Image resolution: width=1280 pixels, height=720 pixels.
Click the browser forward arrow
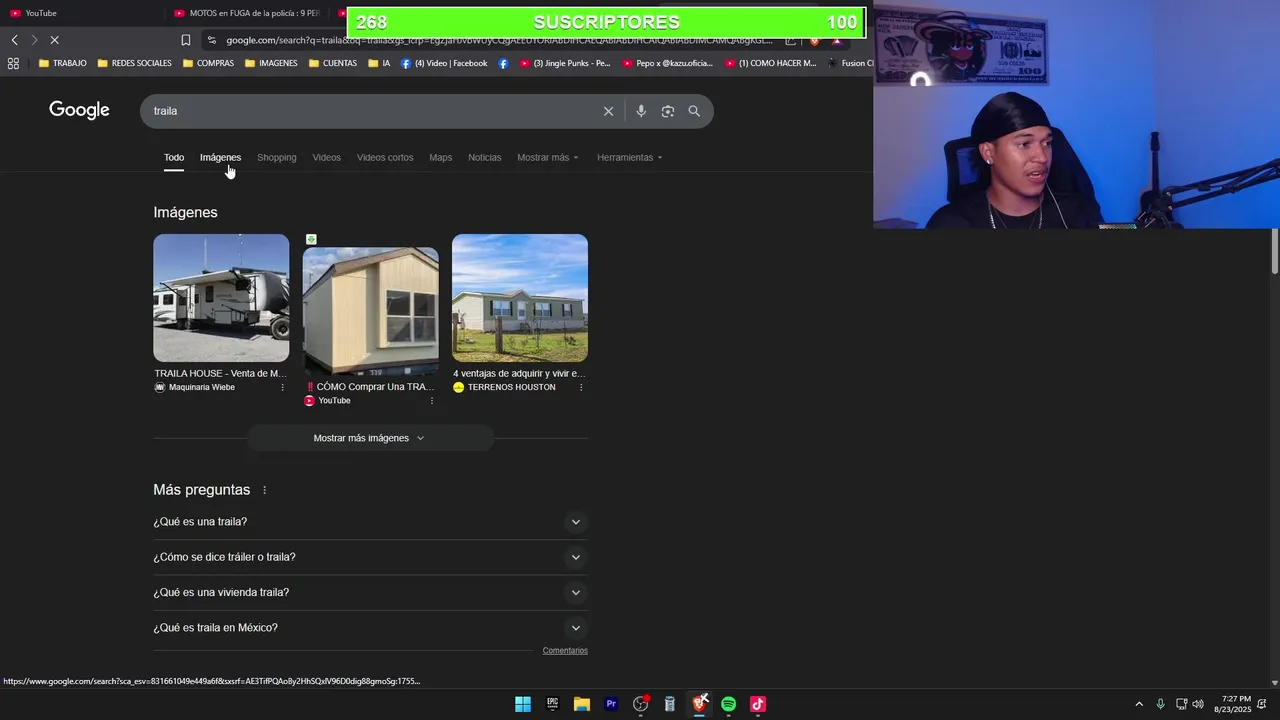point(34,40)
